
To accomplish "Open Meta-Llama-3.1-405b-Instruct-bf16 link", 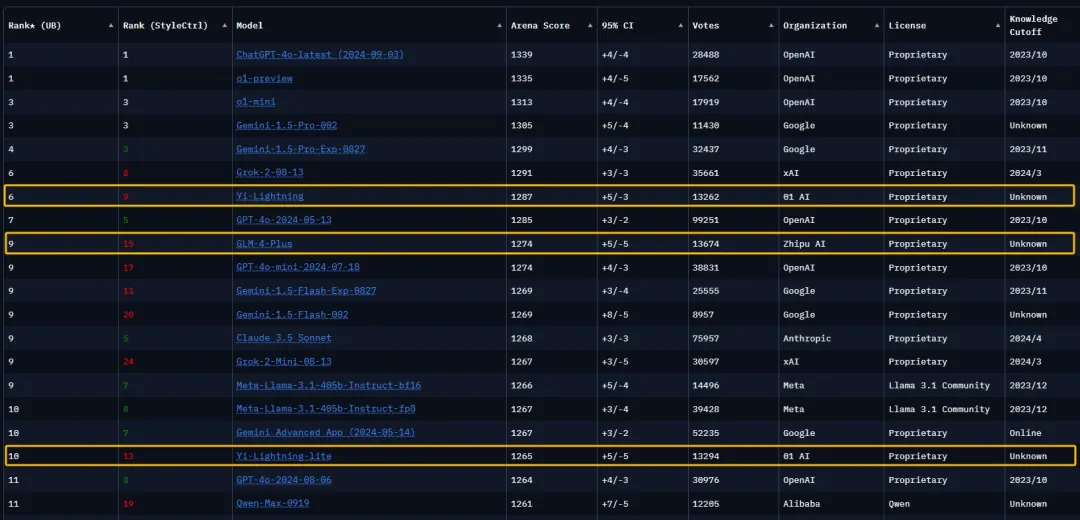I will (x=329, y=385).
